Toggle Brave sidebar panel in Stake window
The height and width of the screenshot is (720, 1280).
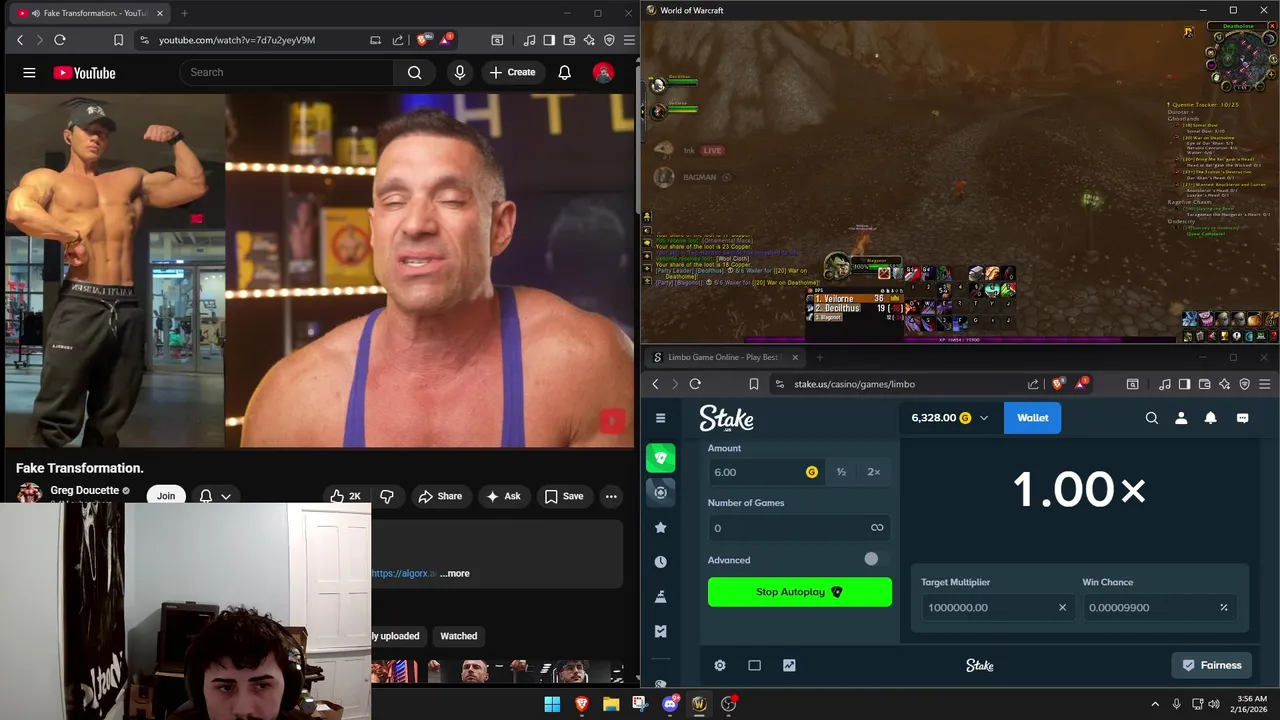[x=1184, y=384]
